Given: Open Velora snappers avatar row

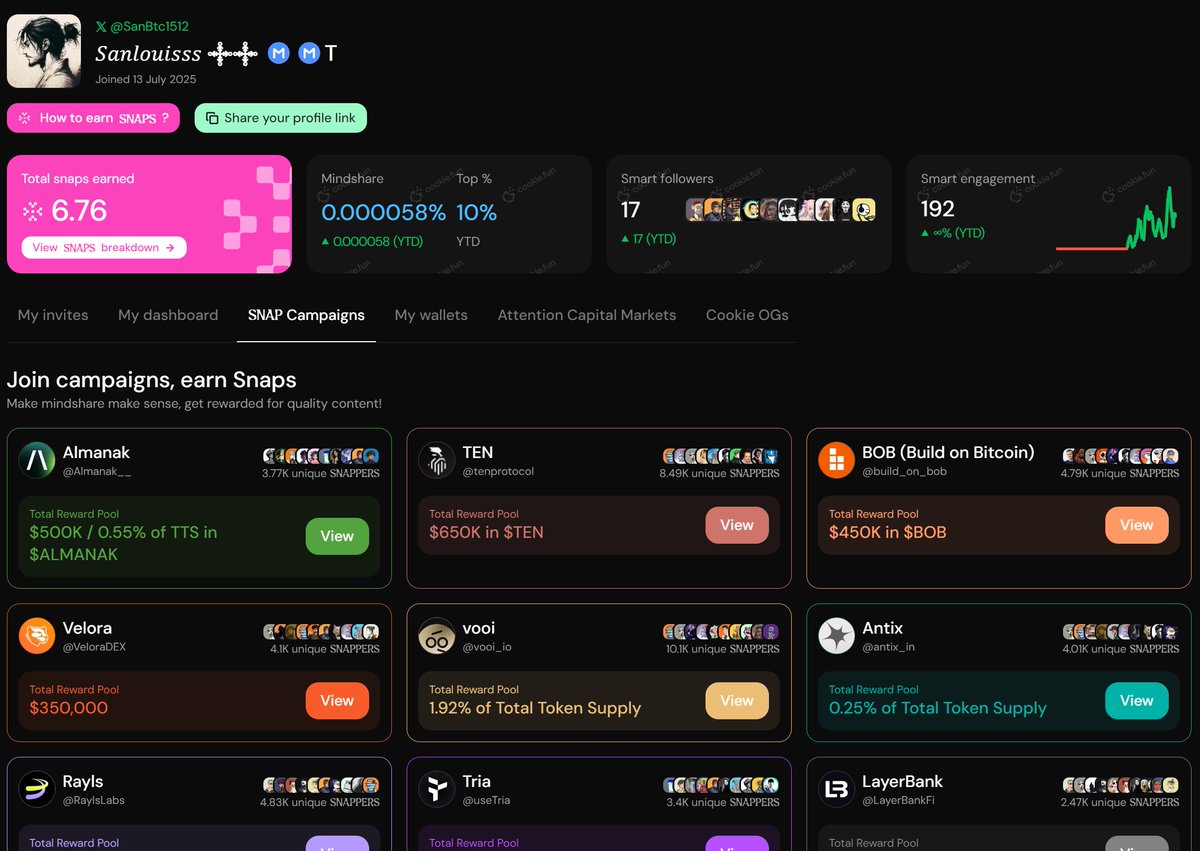Looking at the screenshot, I should 321,632.
